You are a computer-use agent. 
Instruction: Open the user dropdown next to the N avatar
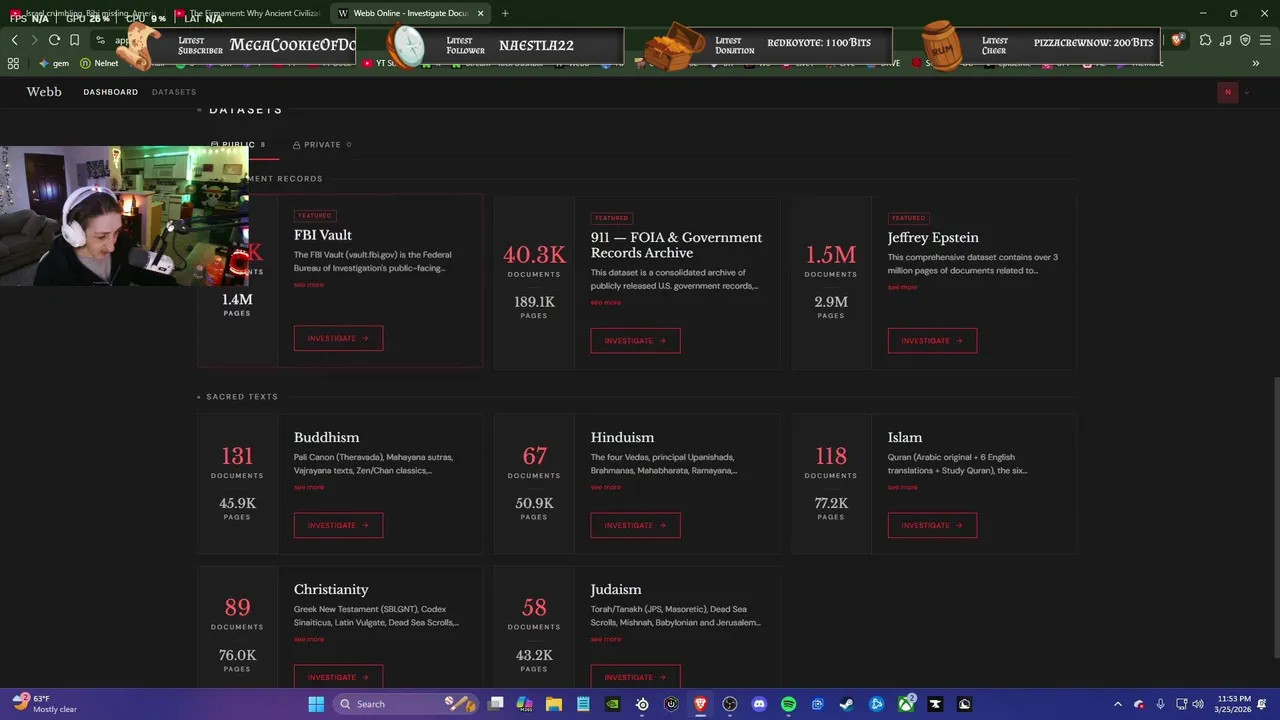(x=1246, y=92)
